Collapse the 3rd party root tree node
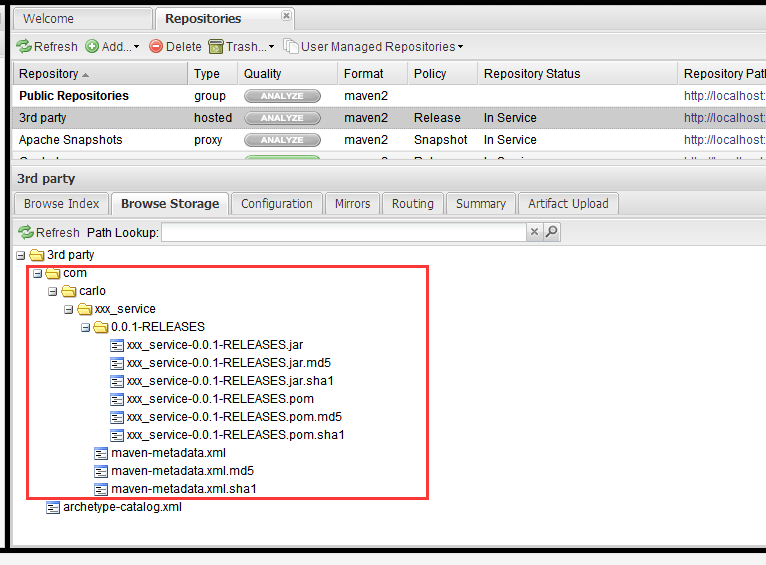The image size is (766, 565). [x=21, y=255]
